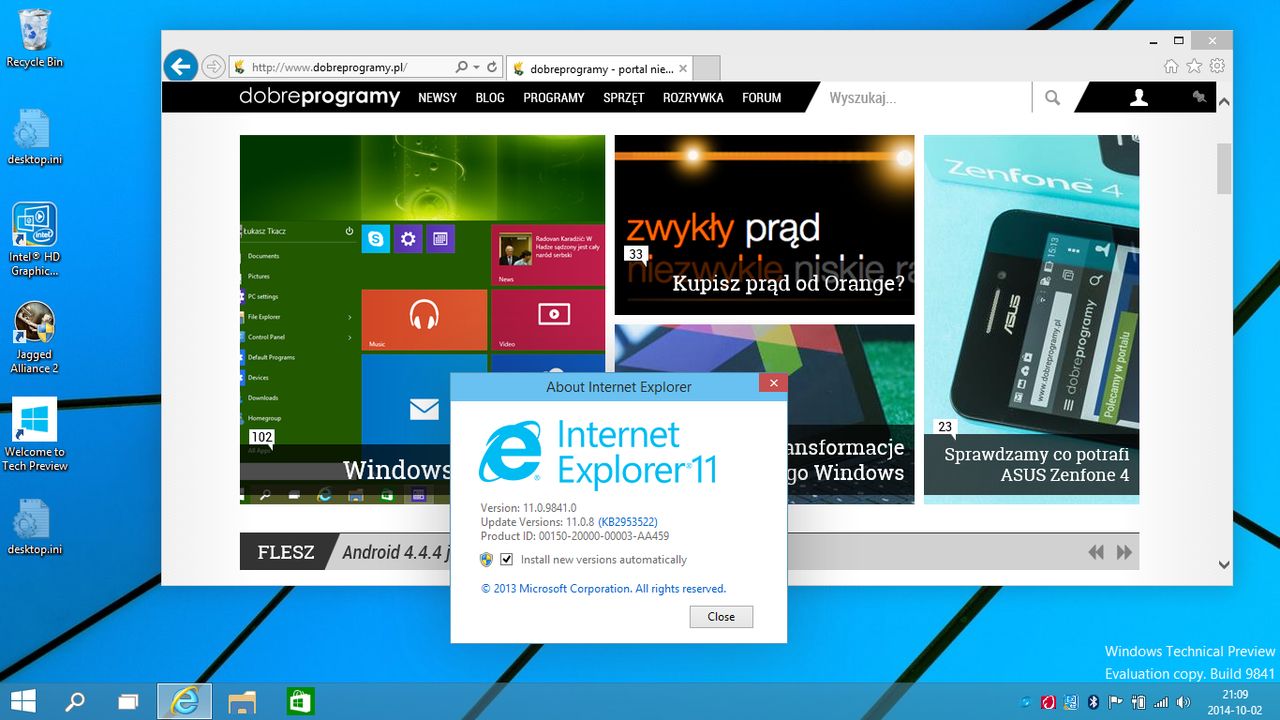Select Welcome to Tech Preview shortcut
The width and height of the screenshot is (1280, 720).
(x=34, y=435)
